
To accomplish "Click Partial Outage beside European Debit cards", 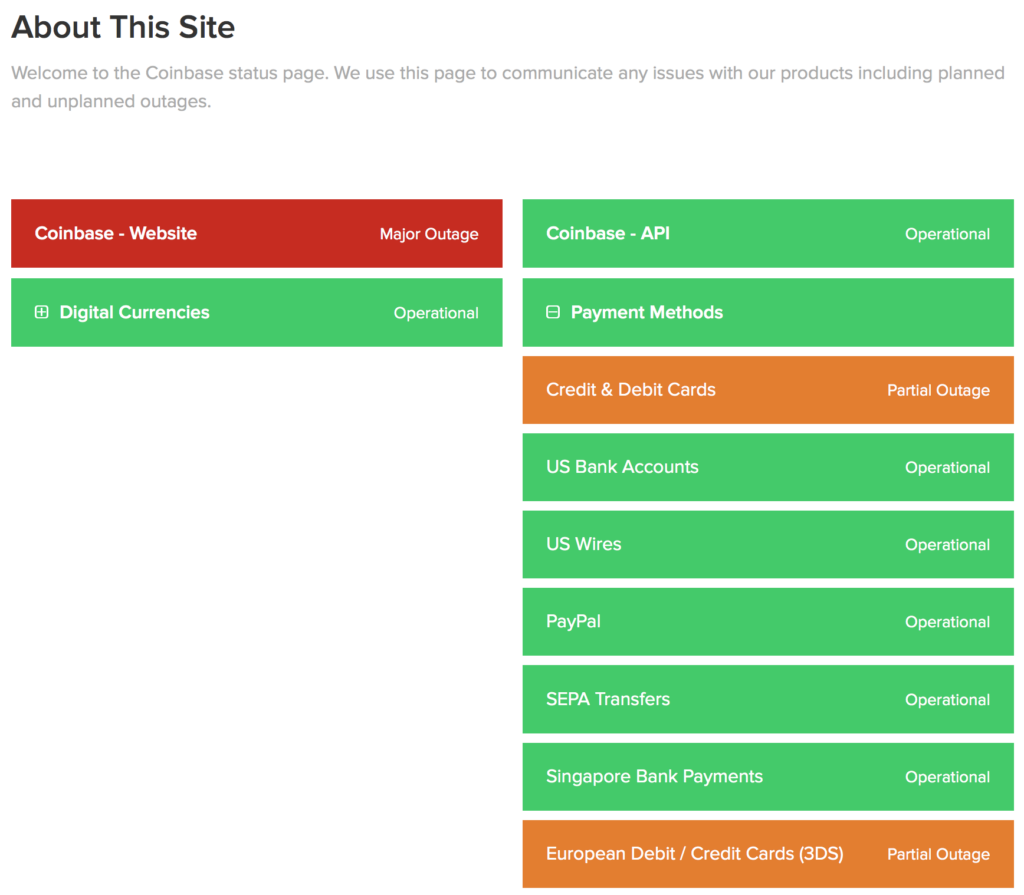I will [x=938, y=855].
